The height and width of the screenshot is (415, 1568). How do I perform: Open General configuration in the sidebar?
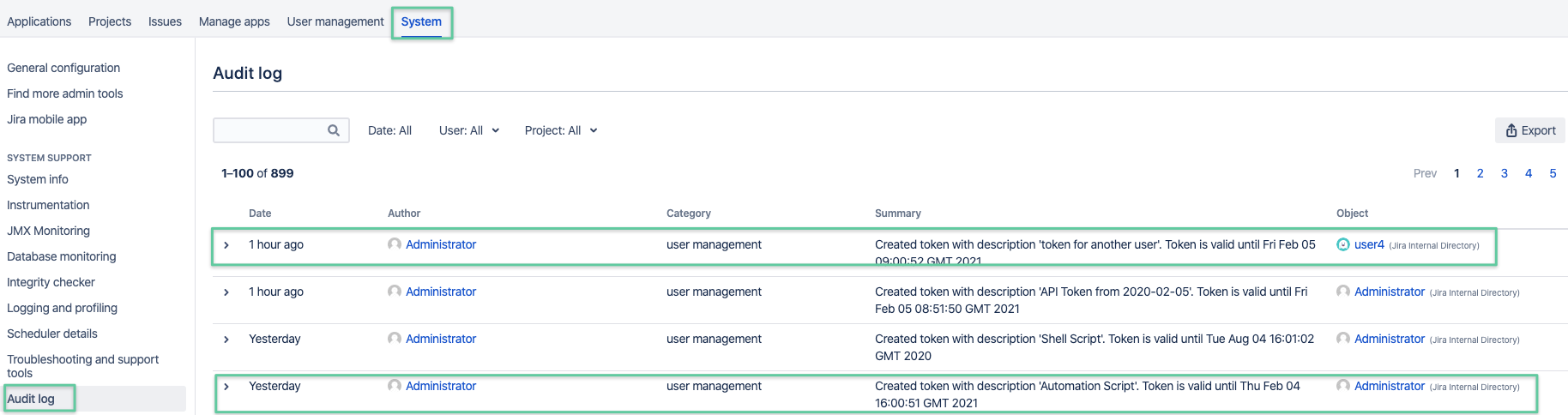[x=63, y=68]
